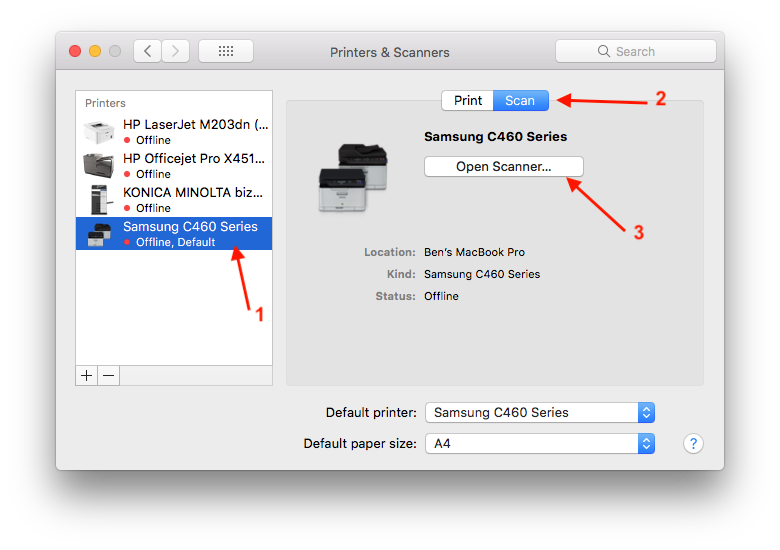Select Samsung C460 Series in printers list

coord(174,233)
